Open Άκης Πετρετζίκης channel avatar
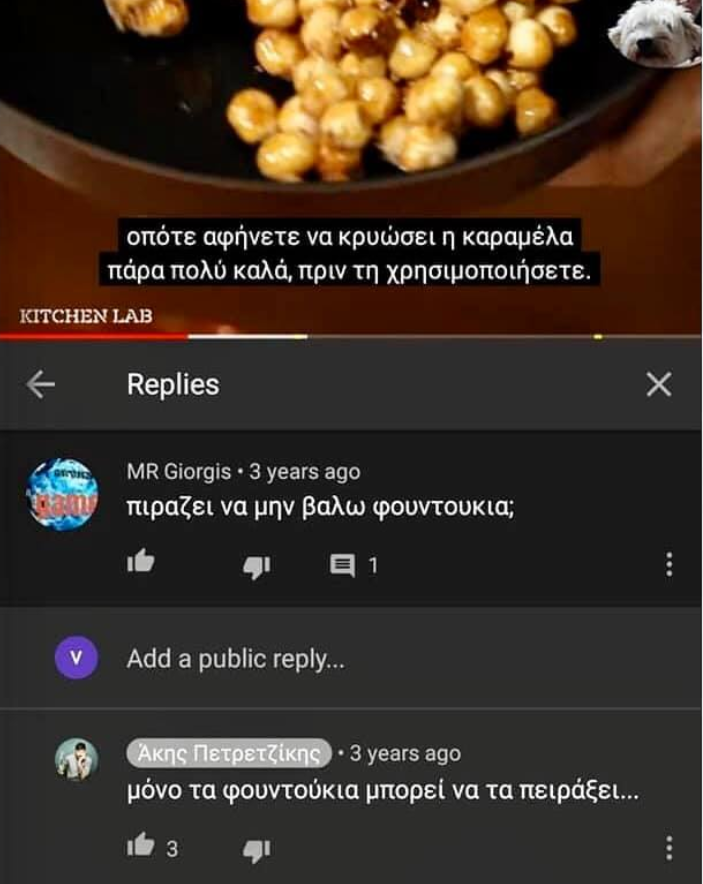Screen dimensions: 703x884 (77, 759)
